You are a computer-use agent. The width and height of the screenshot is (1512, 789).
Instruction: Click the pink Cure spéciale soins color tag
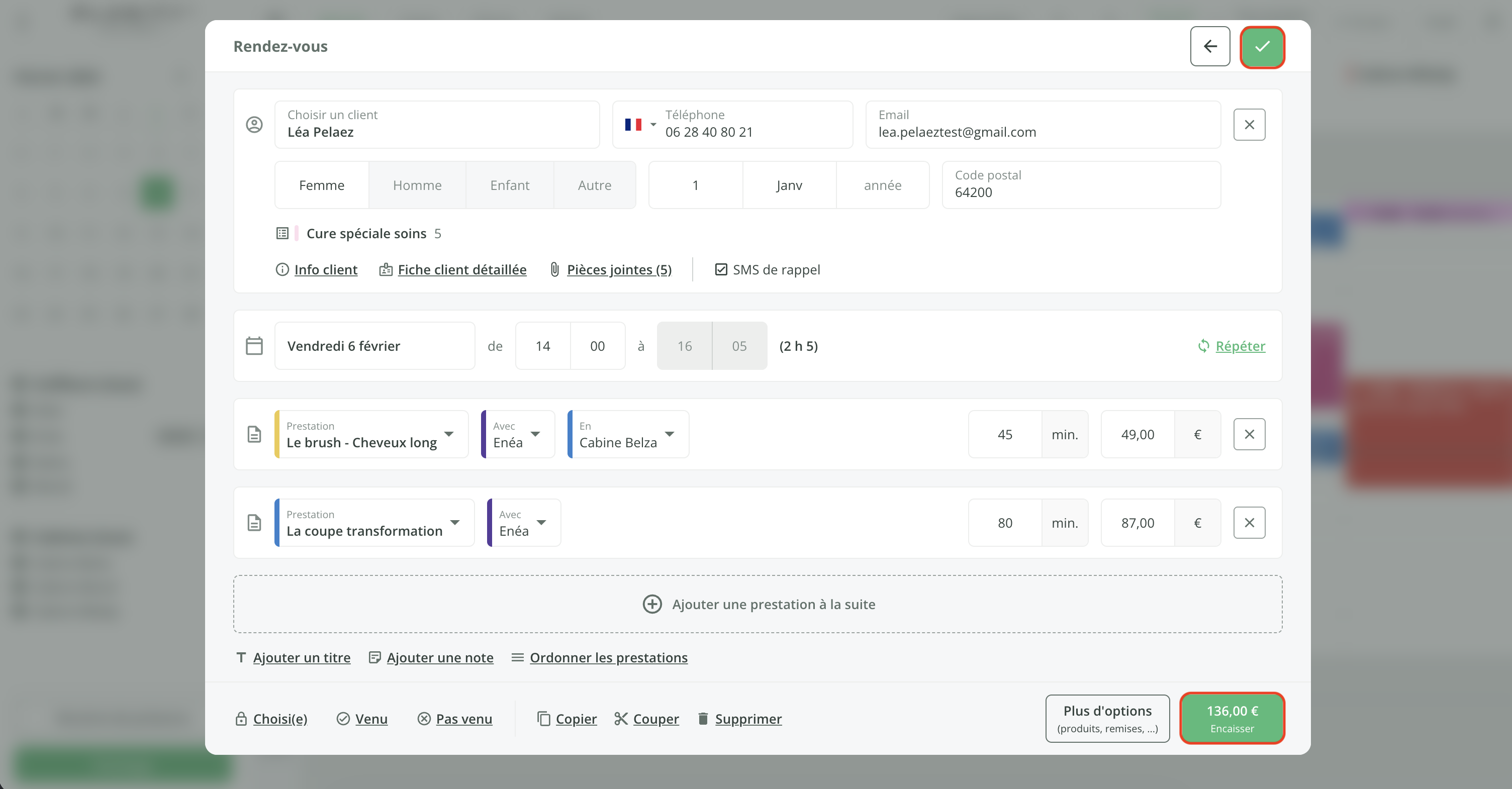297,234
